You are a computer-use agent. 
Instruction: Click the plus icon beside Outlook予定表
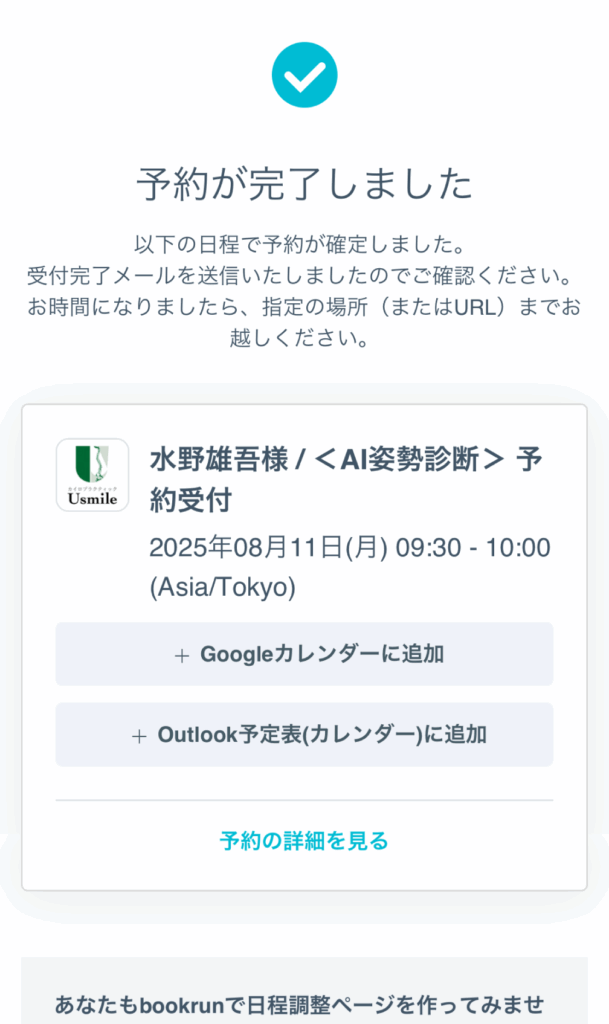tap(139, 735)
